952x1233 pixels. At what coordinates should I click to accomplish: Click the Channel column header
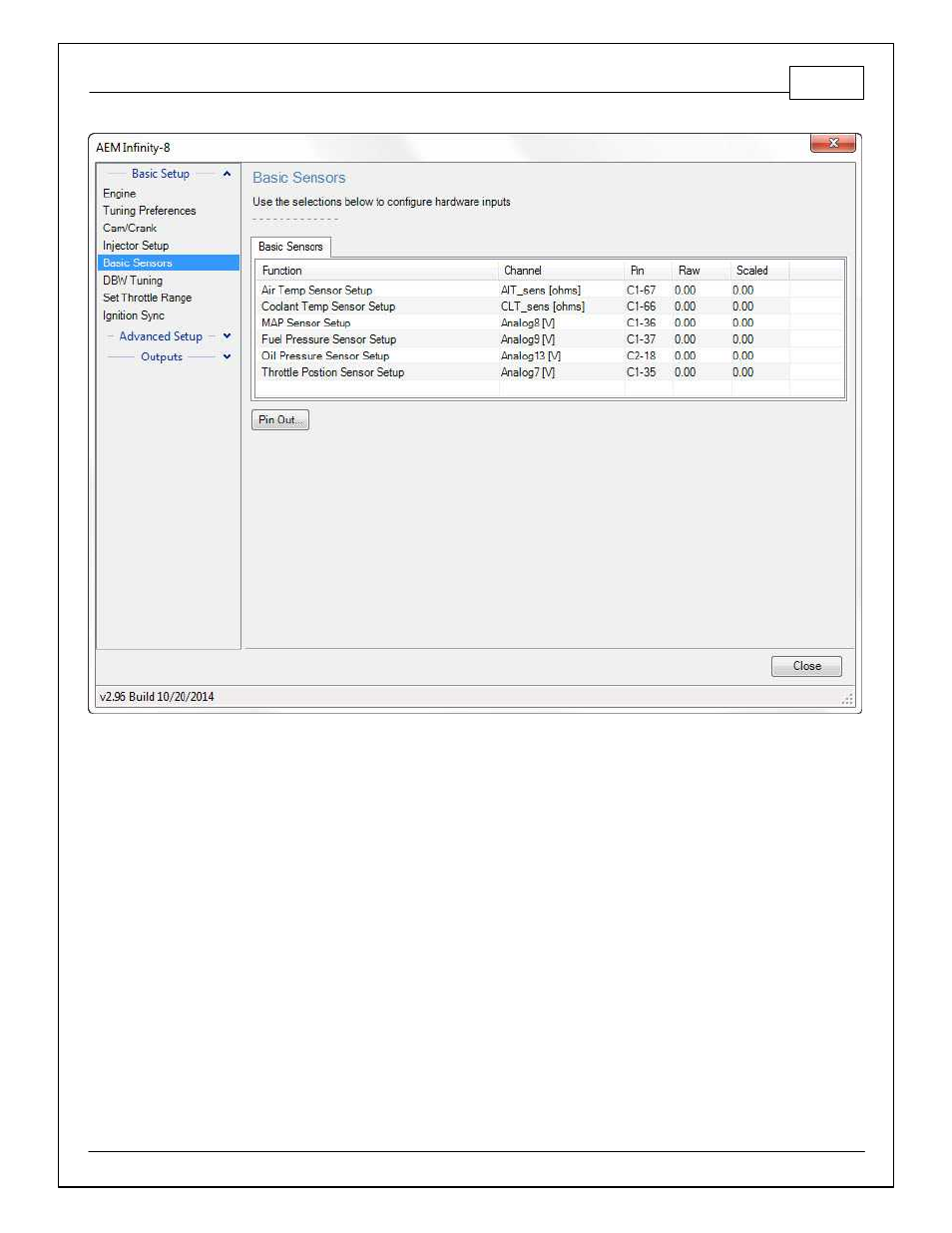[x=561, y=271]
